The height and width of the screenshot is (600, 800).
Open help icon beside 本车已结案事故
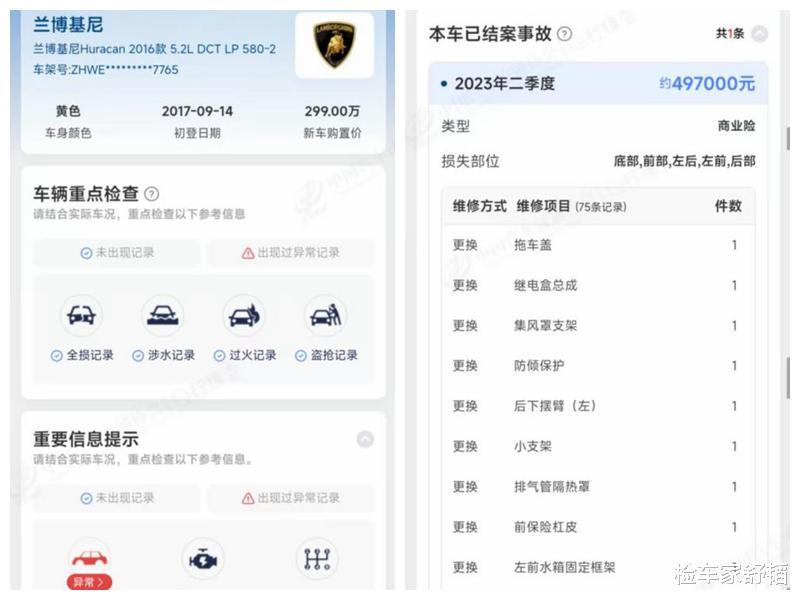[x=564, y=34]
